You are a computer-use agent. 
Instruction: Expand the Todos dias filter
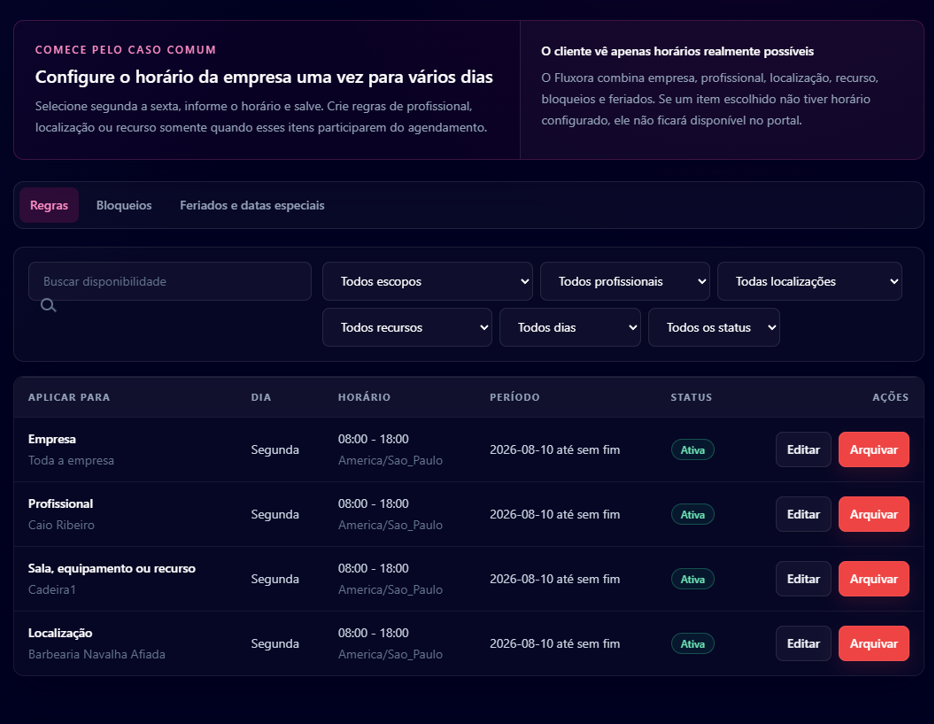[x=570, y=327]
